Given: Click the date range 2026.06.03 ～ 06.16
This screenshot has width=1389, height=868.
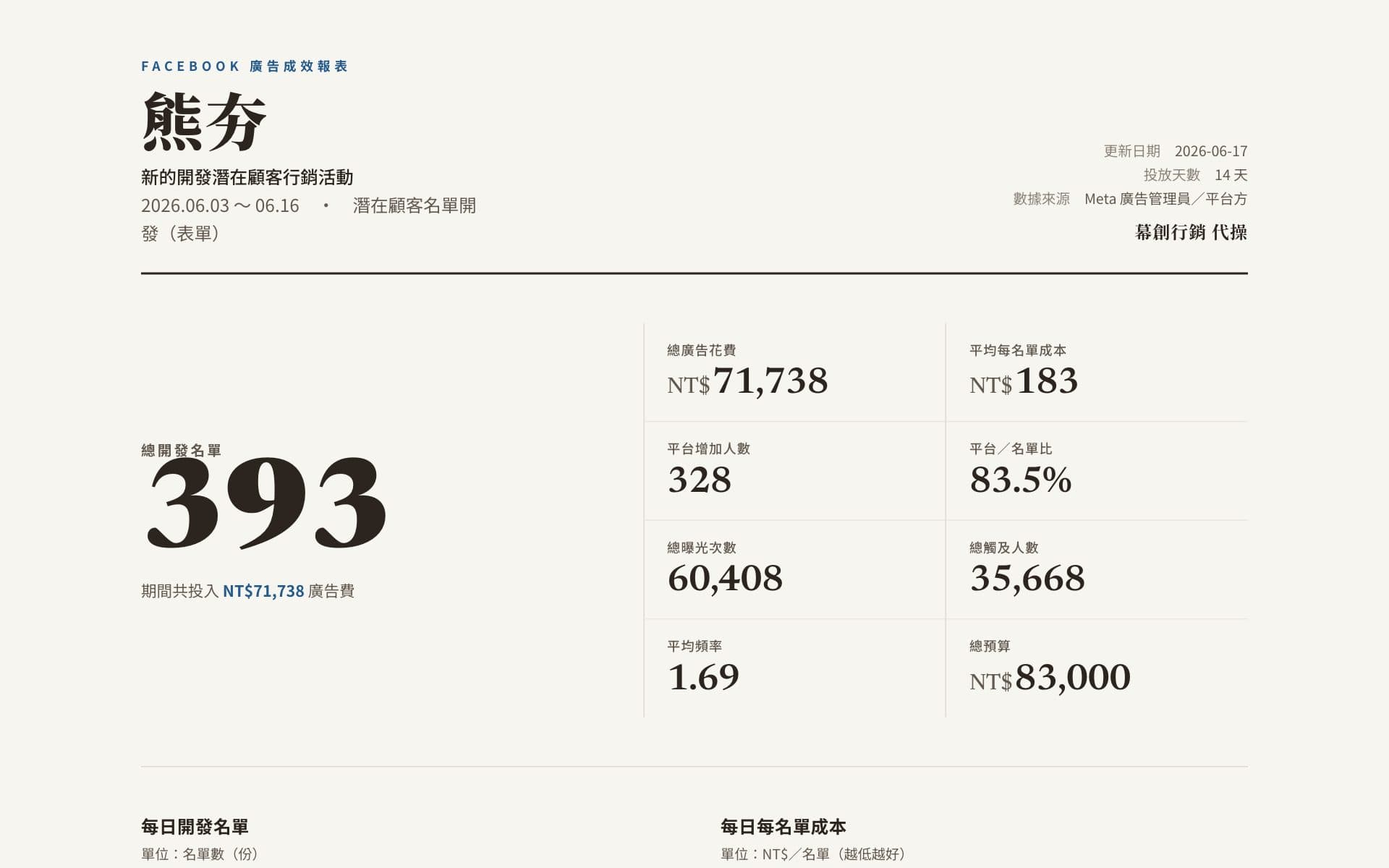Looking at the screenshot, I should pyautogui.click(x=220, y=205).
